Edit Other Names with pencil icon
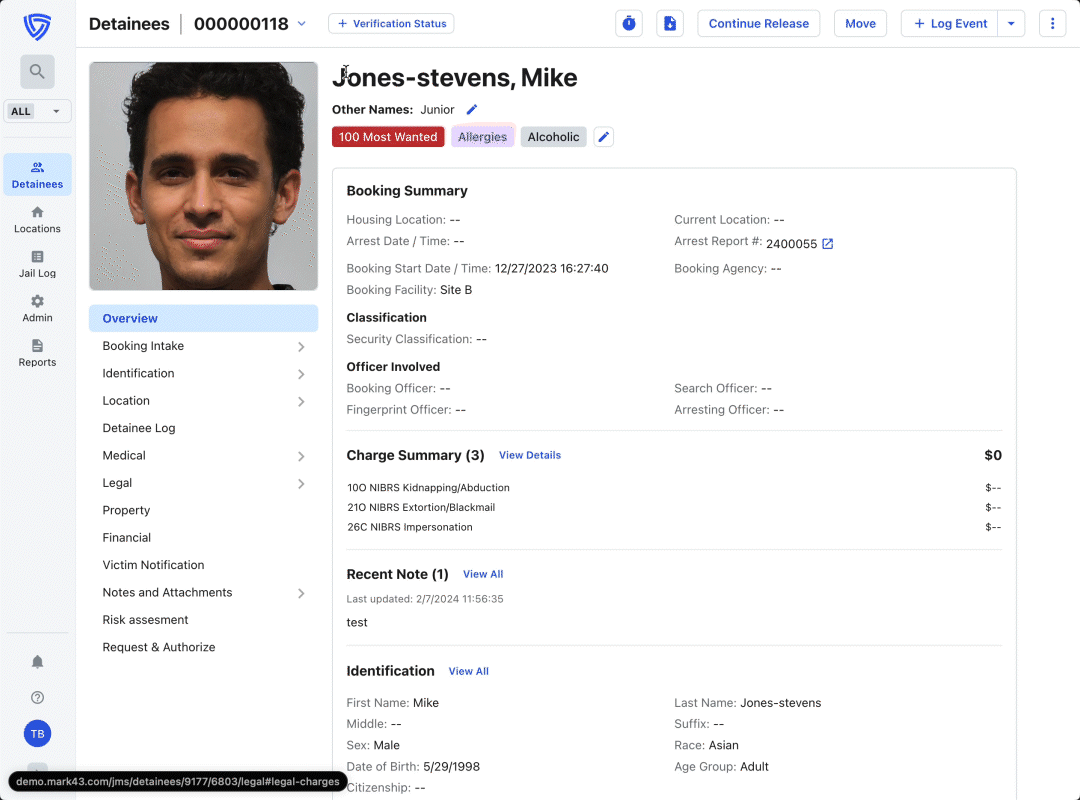Screen dimensions: 1080x800 [x=472, y=110]
